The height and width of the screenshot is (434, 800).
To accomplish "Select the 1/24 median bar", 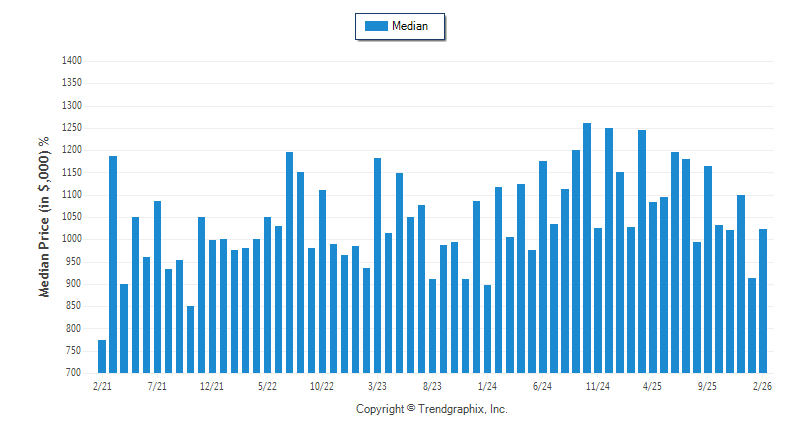I will (487, 328).
